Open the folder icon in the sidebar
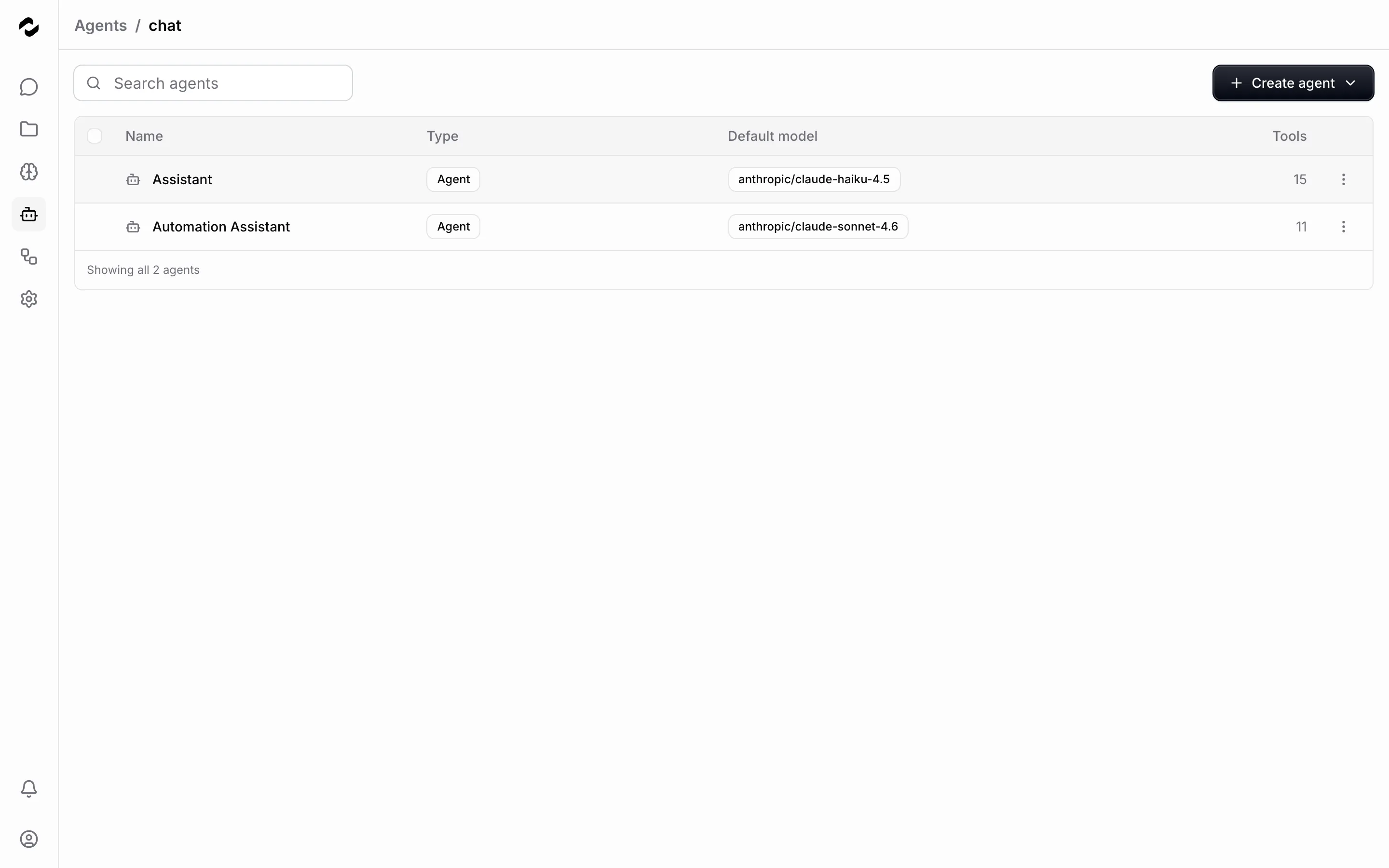 pos(29,129)
